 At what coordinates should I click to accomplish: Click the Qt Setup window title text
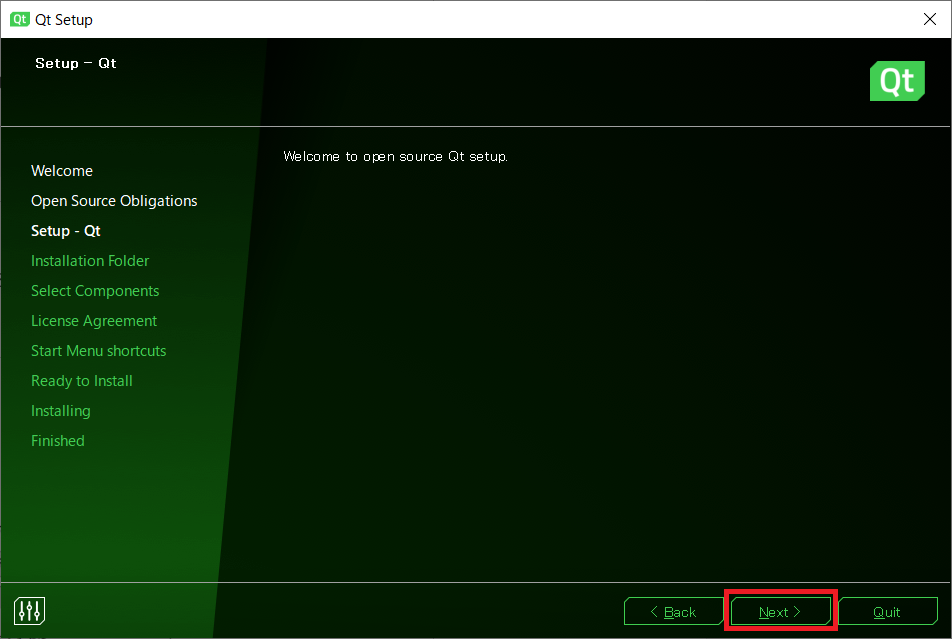[x=64, y=19]
